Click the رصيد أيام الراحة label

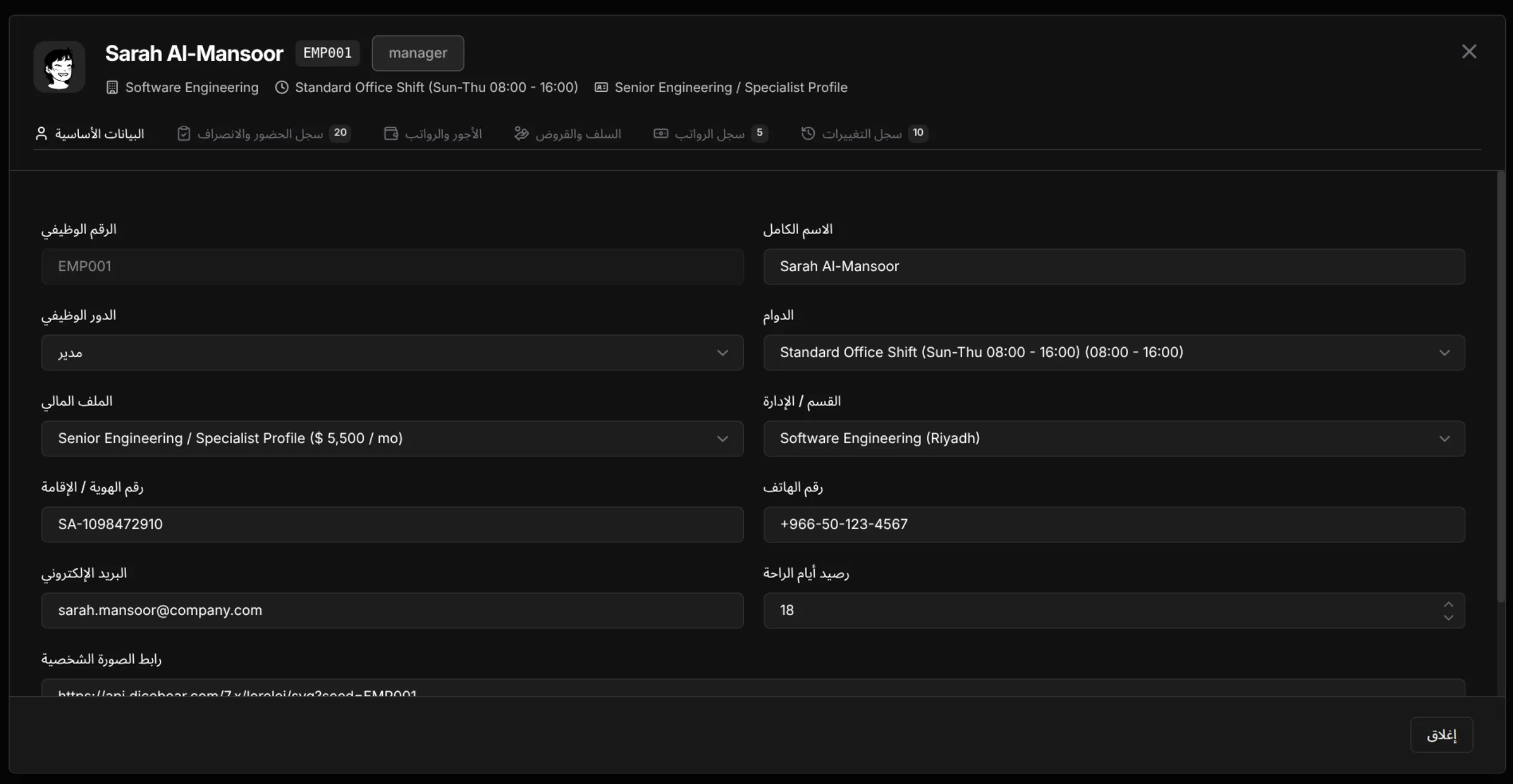(x=806, y=574)
